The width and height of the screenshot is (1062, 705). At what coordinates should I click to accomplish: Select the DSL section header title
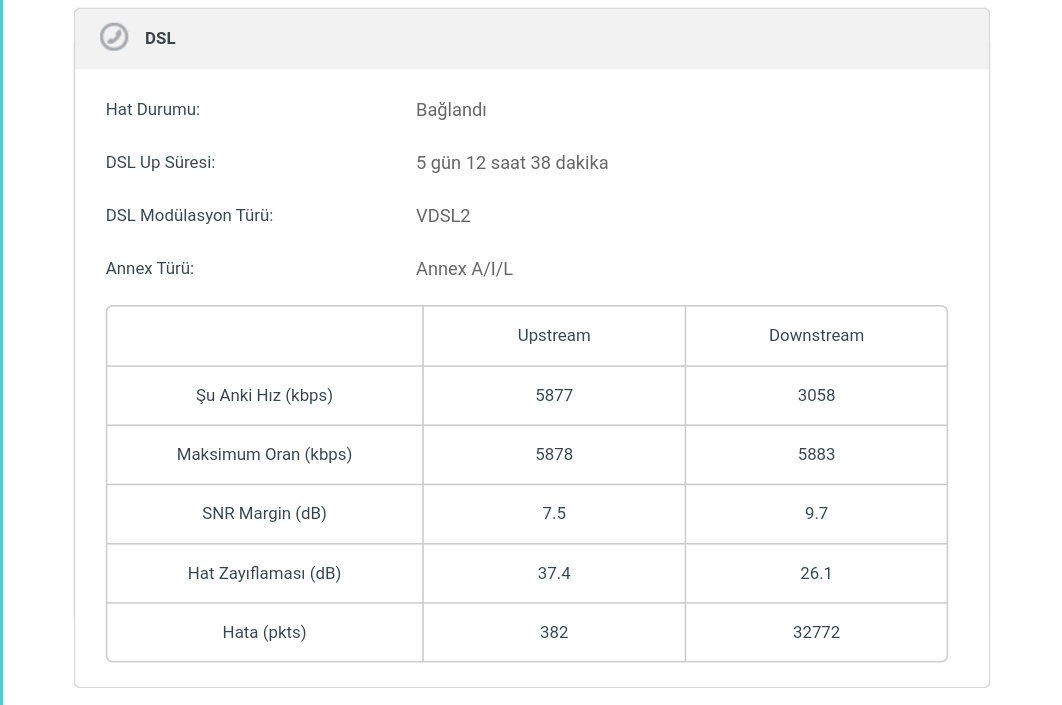click(160, 39)
